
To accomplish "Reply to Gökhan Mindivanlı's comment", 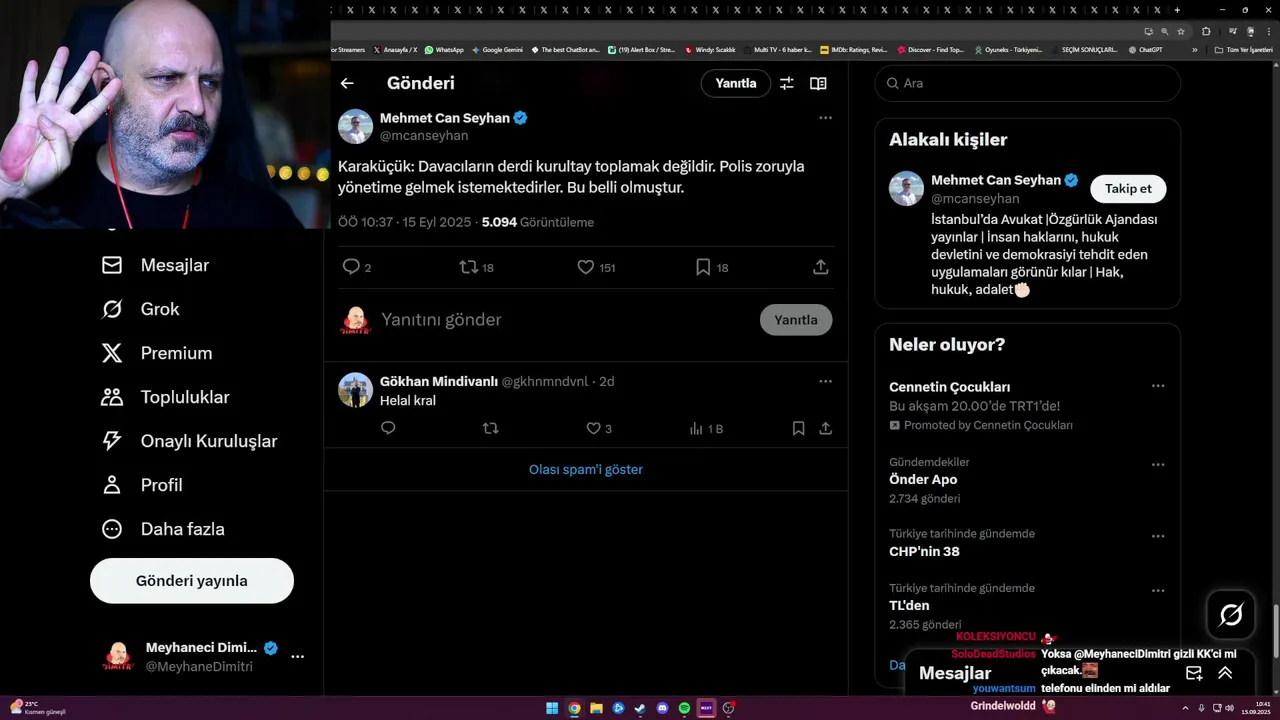I will coord(388,428).
